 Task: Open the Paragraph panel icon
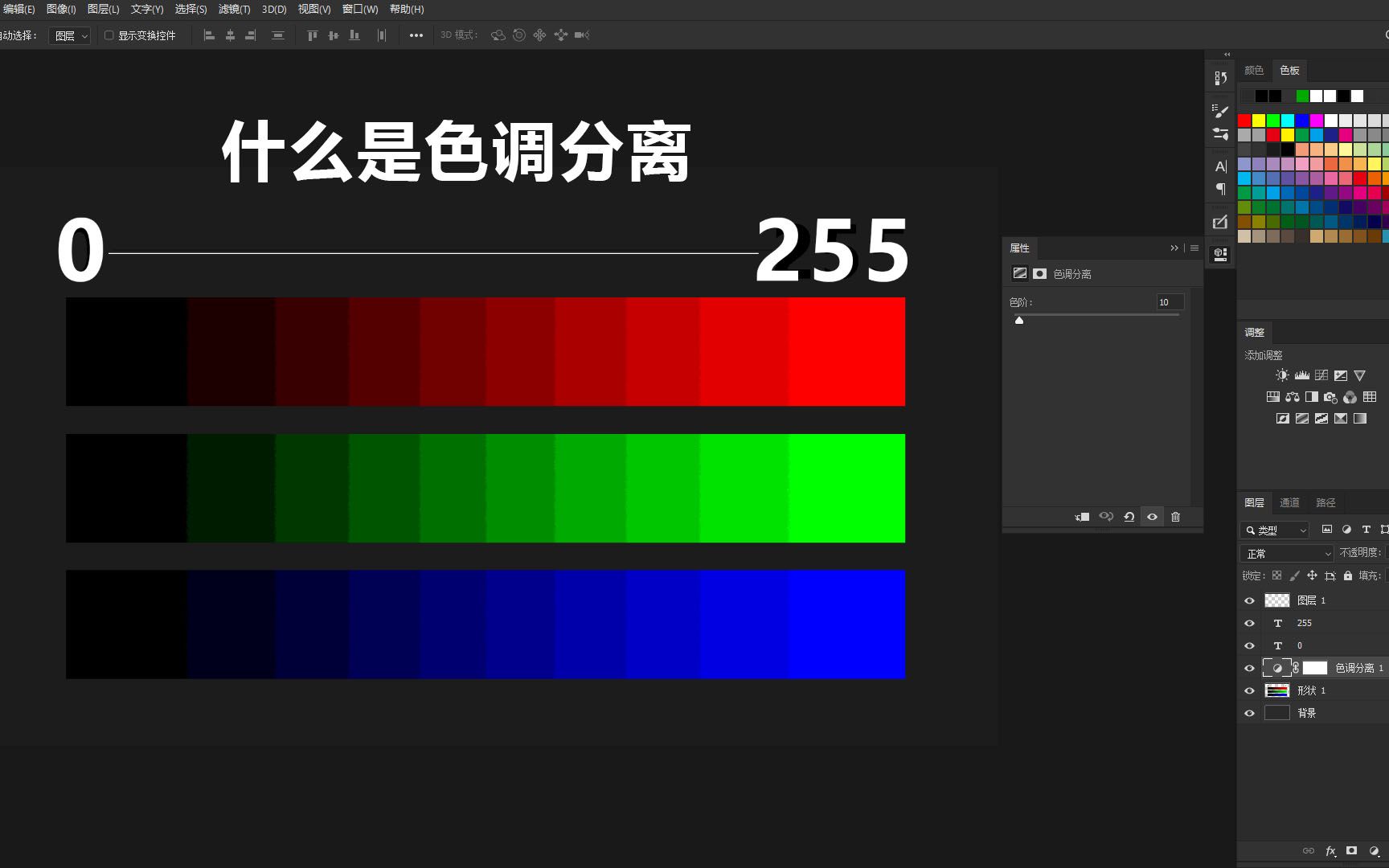tap(1220, 189)
